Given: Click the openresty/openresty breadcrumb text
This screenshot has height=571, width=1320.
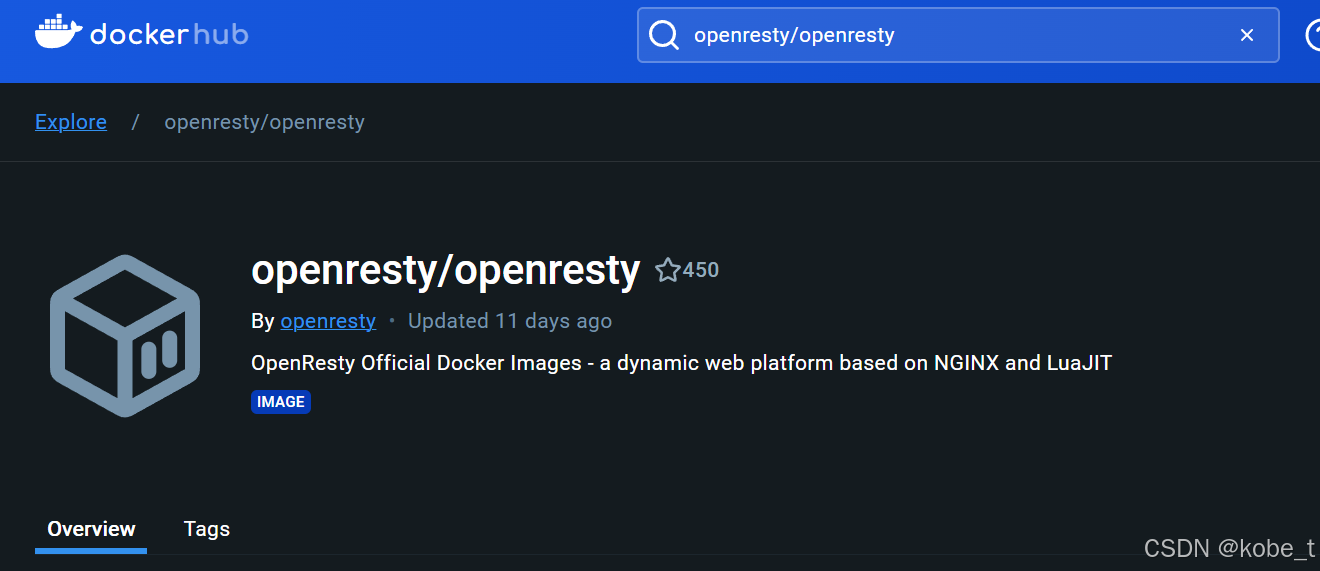Looking at the screenshot, I should (x=264, y=122).
